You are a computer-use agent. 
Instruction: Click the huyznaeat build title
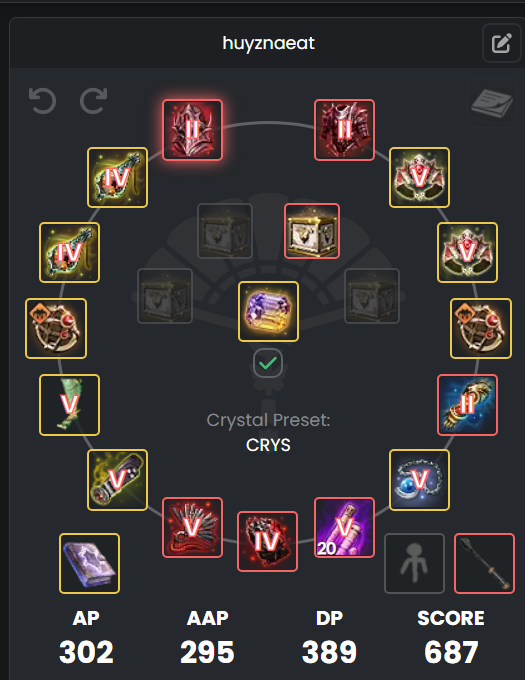[x=268, y=43]
